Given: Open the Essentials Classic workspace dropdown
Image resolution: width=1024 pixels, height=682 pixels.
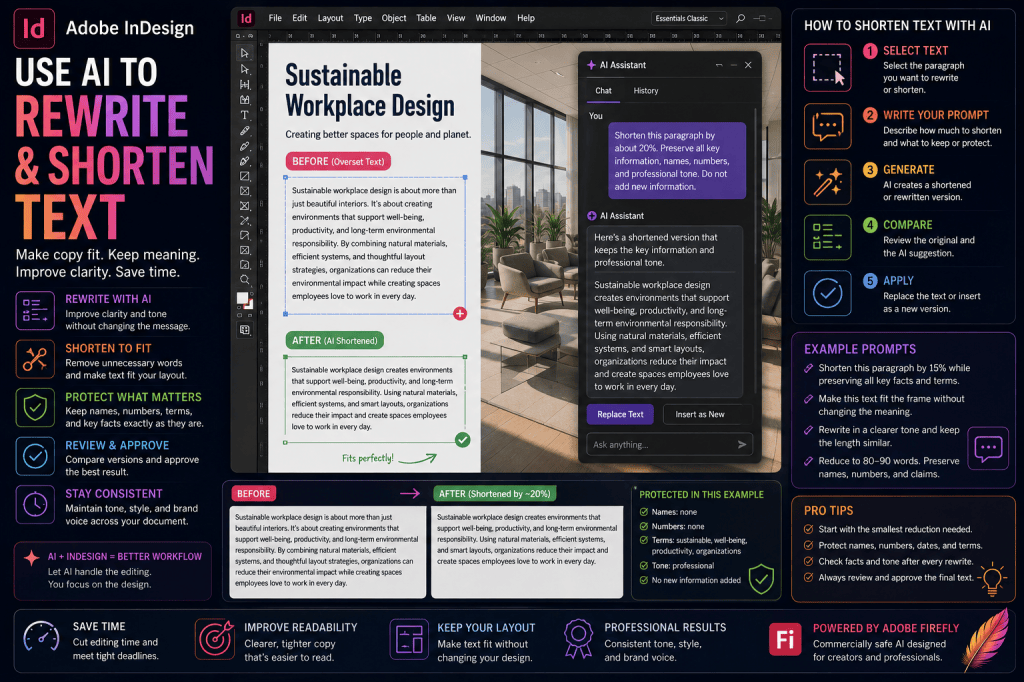Looking at the screenshot, I should 689,18.
